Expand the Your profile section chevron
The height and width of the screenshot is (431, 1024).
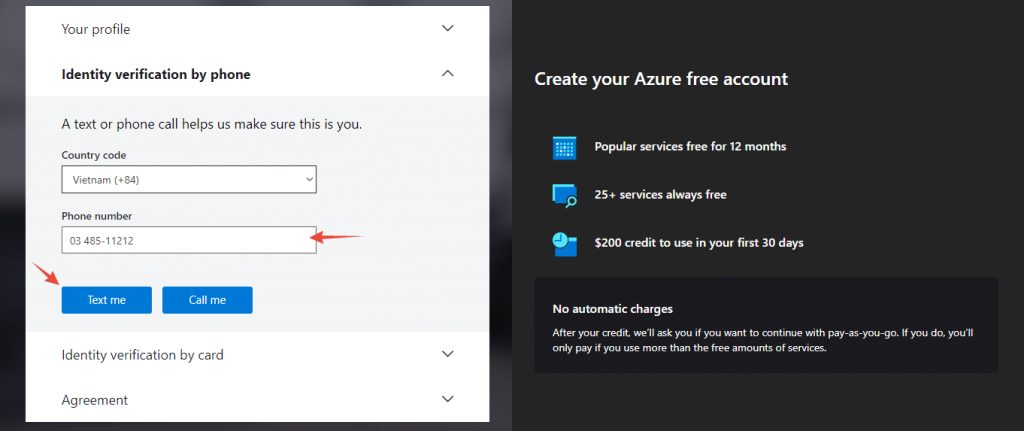(x=447, y=29)
